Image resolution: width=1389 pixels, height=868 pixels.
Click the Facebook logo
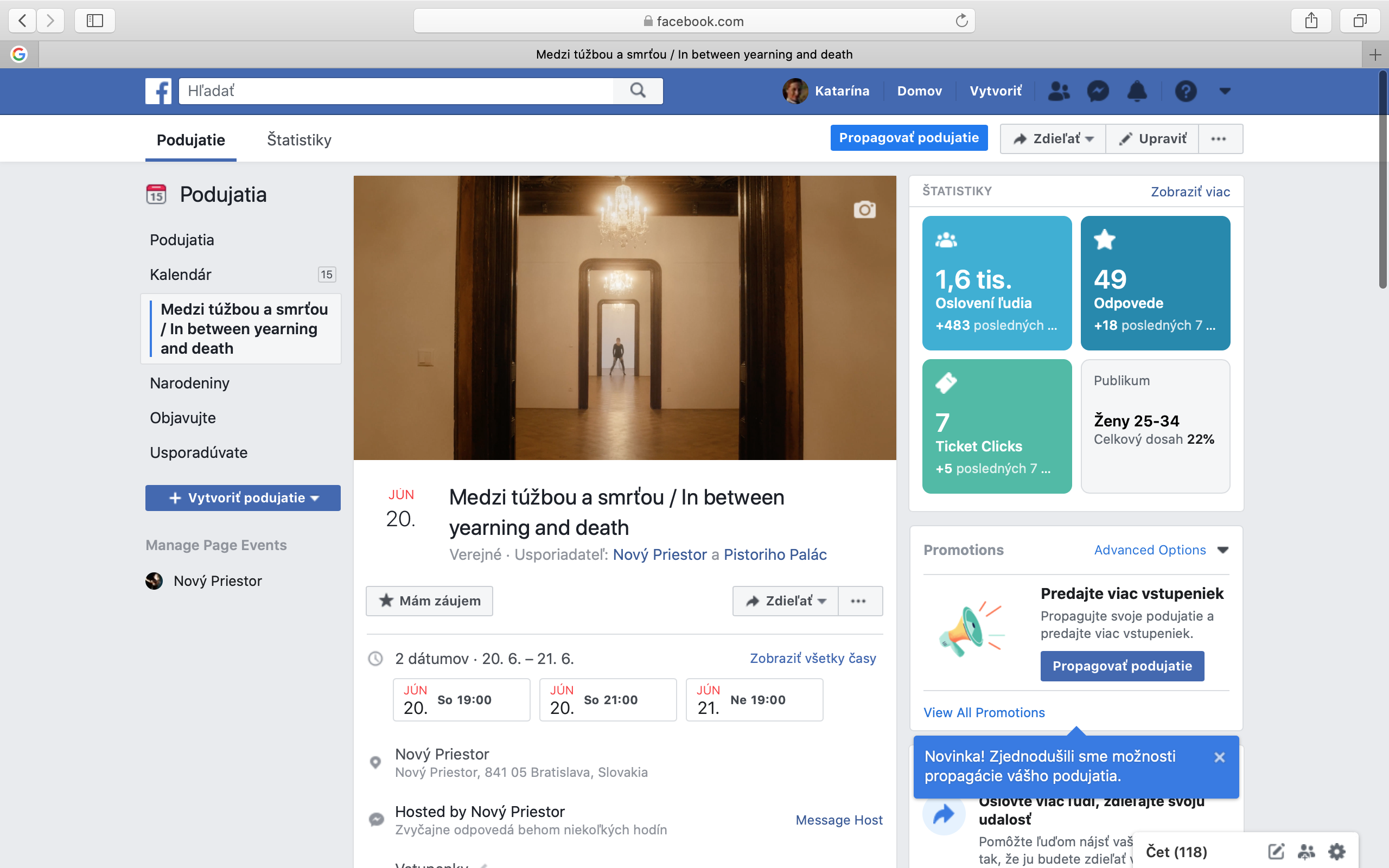tap(158, 91)
